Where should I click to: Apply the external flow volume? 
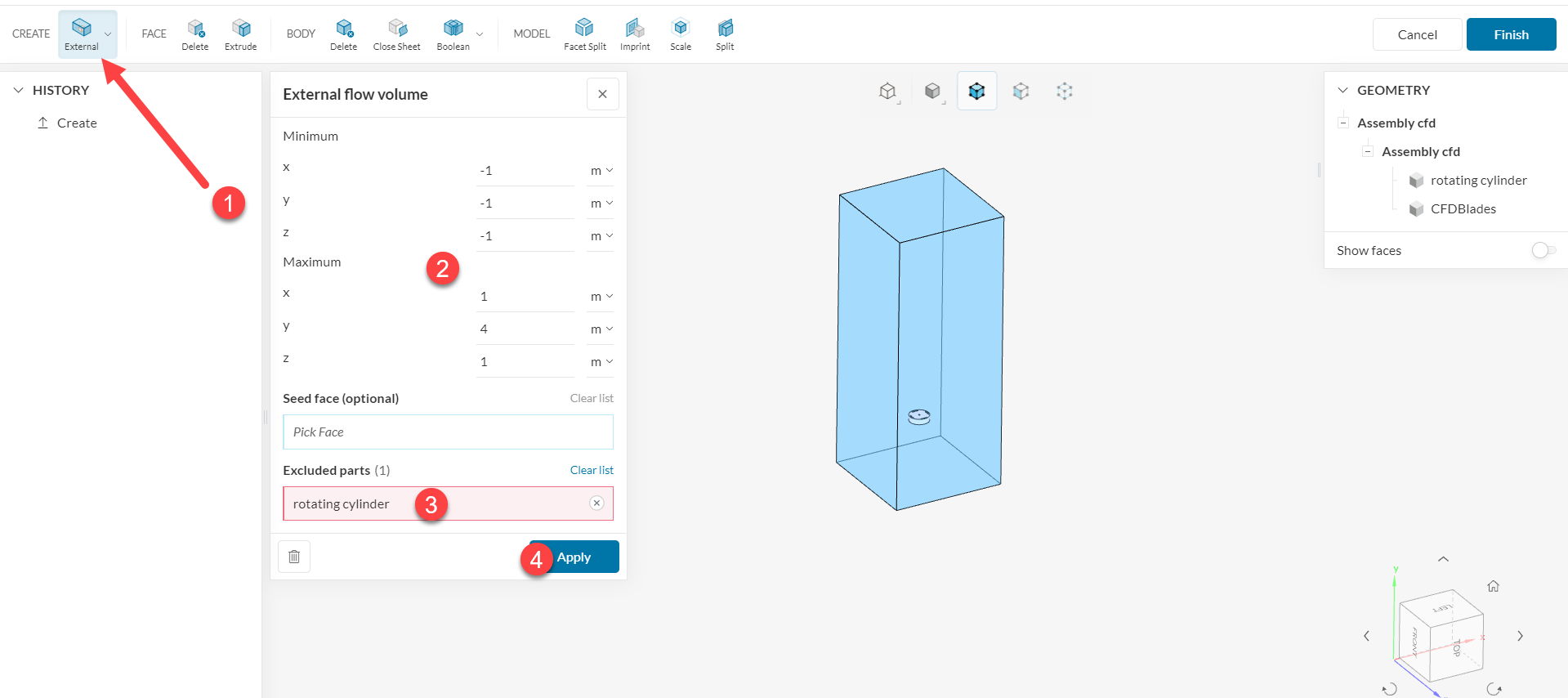574,557
